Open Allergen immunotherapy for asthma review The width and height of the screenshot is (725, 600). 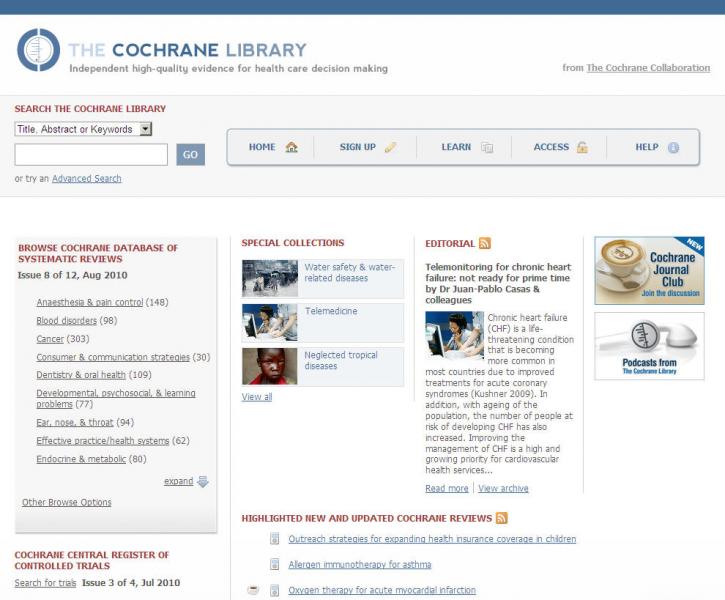(x=360, y=564)
